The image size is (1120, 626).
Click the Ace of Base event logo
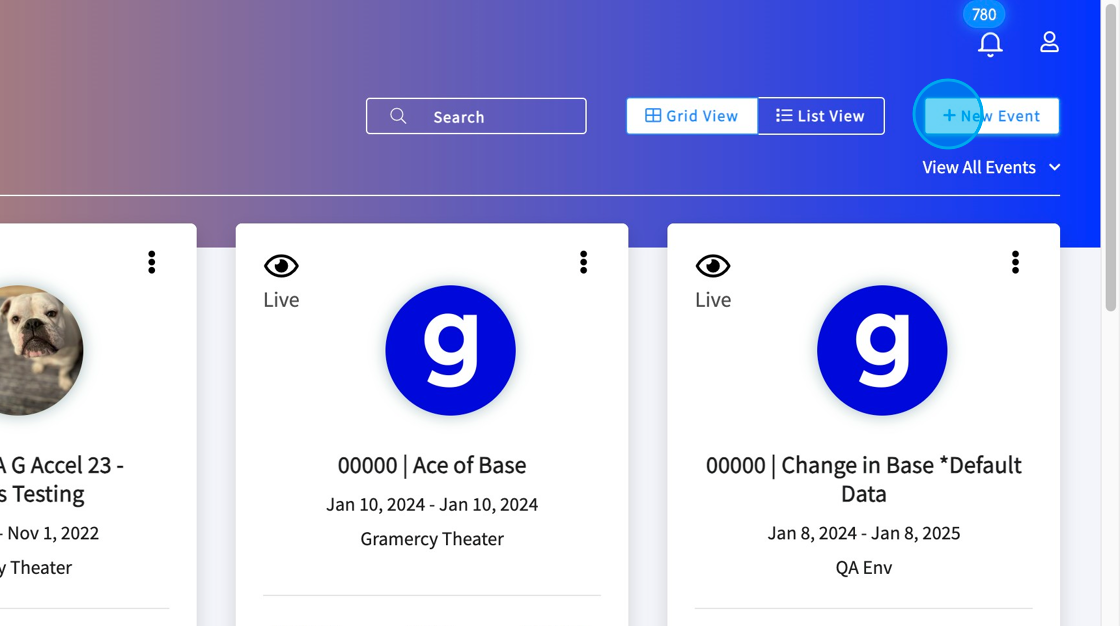point(450,350)
